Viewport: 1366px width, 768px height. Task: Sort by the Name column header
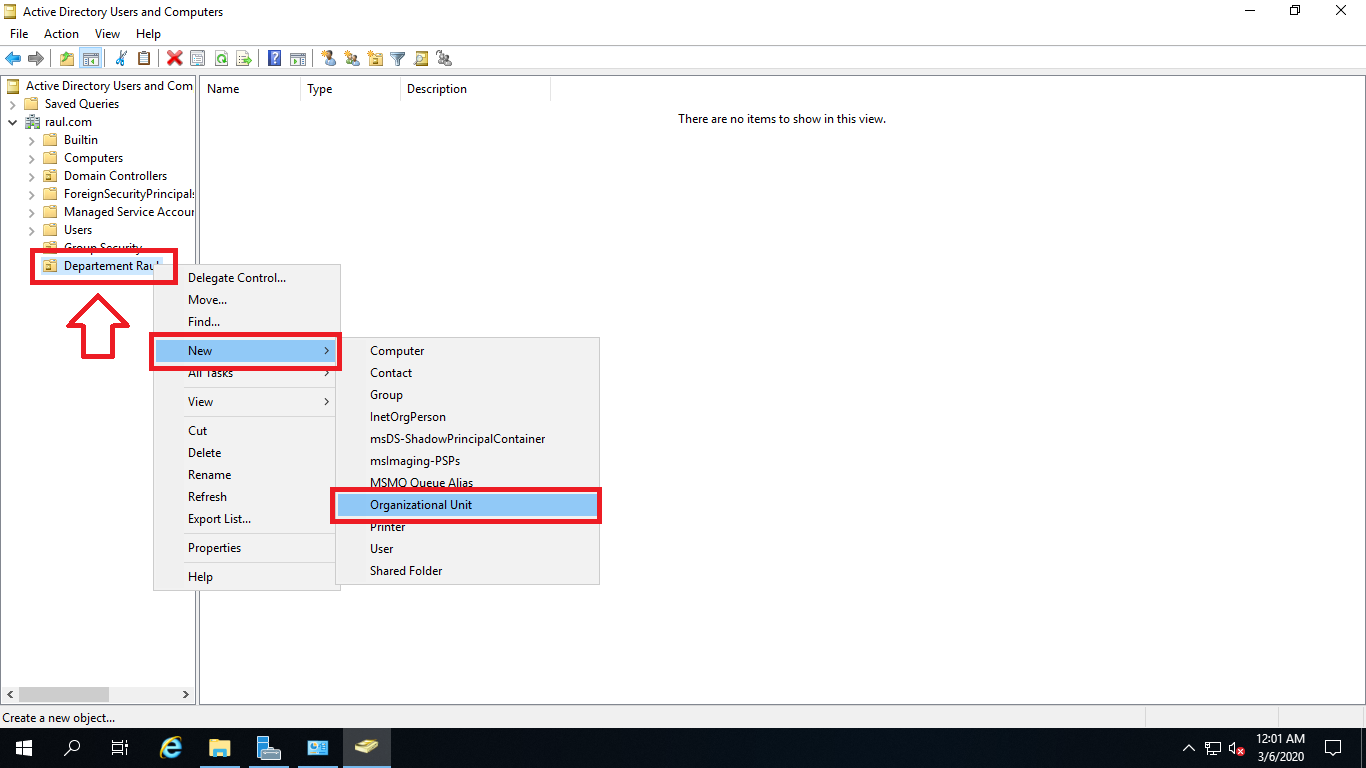tap(221, 88)
